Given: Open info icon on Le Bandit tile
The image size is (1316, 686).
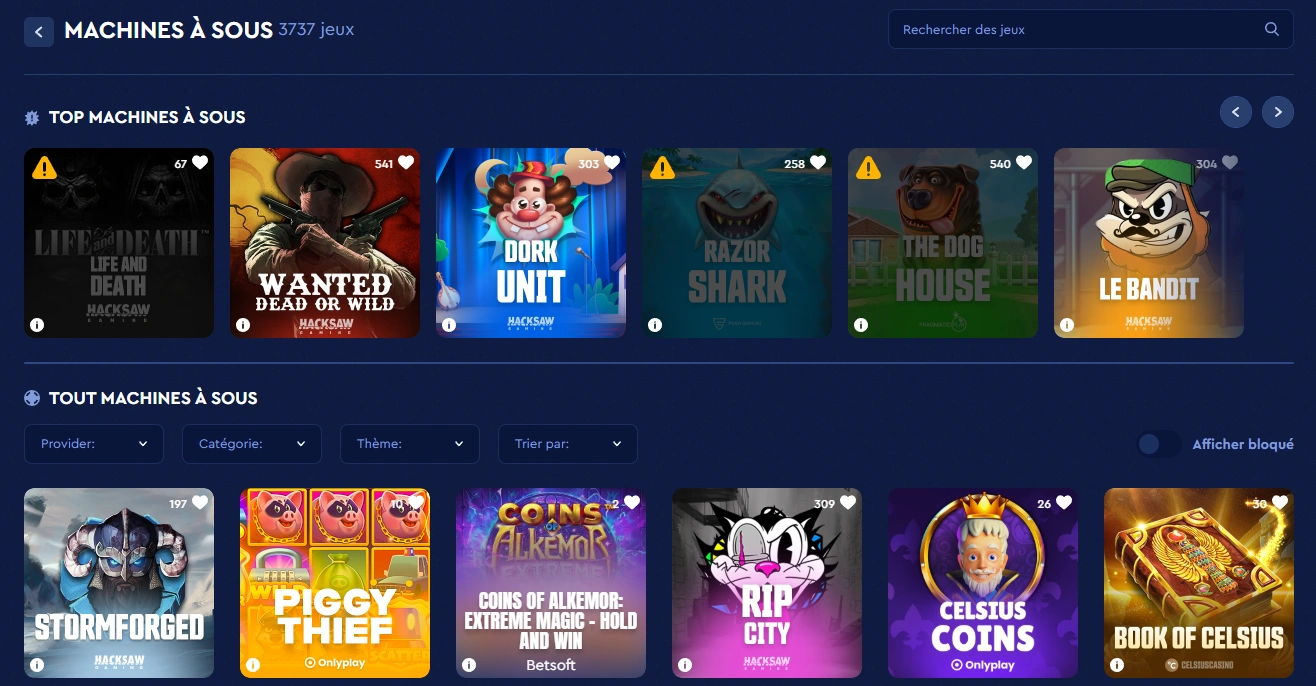Looking at the screenshot, I should [x=1067, y=325].
